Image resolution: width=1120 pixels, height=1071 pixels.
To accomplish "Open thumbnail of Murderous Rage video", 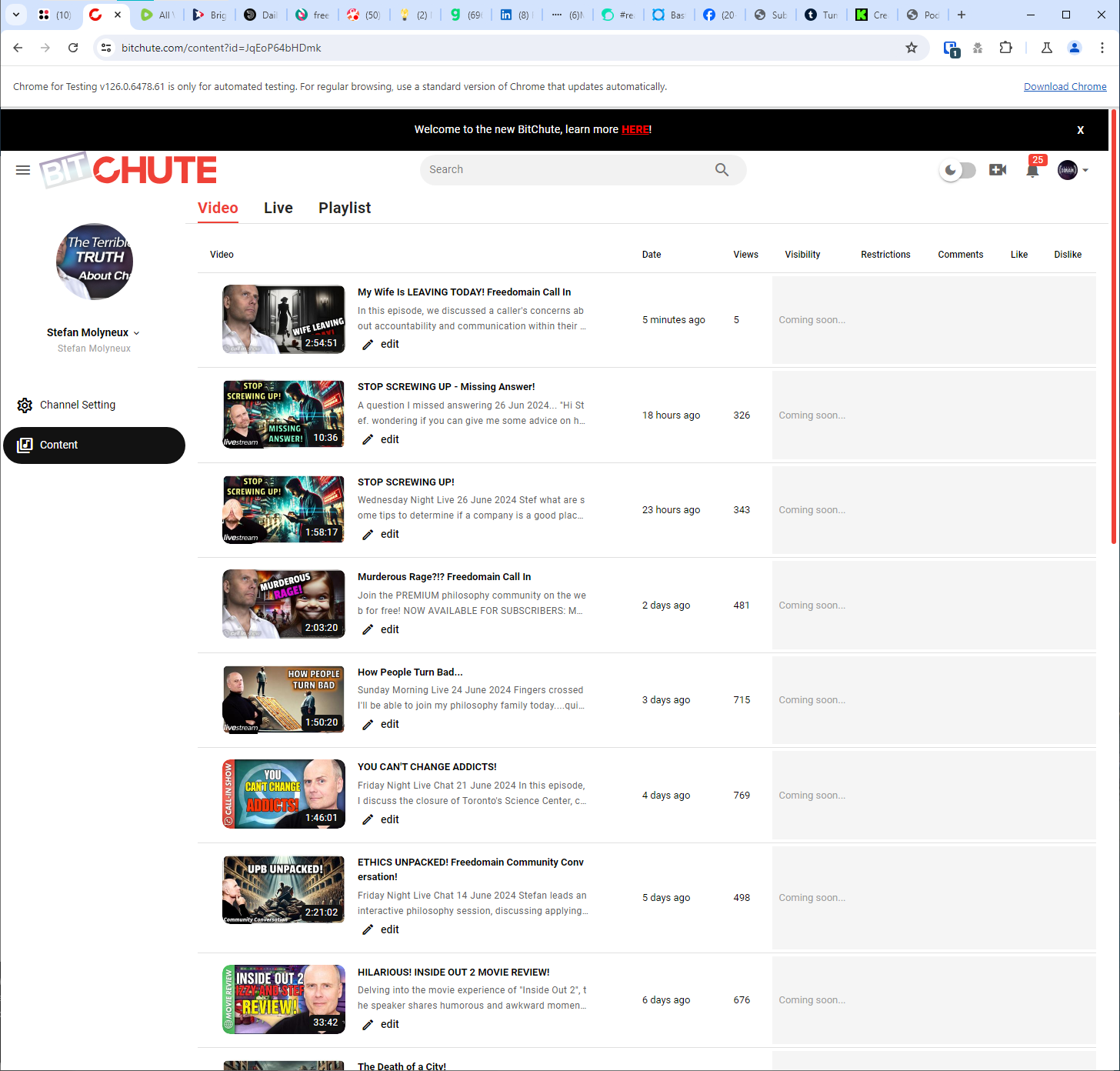I will point(284,604).
